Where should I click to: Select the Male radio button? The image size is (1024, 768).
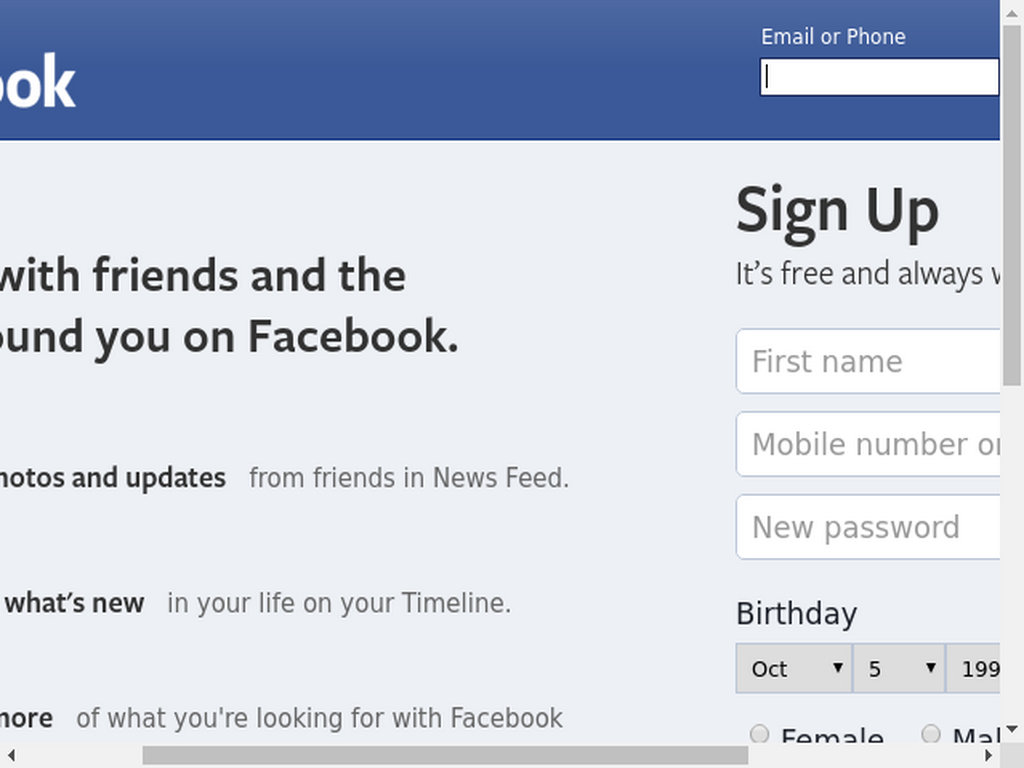pyautogui.click(x=931, y=733)
